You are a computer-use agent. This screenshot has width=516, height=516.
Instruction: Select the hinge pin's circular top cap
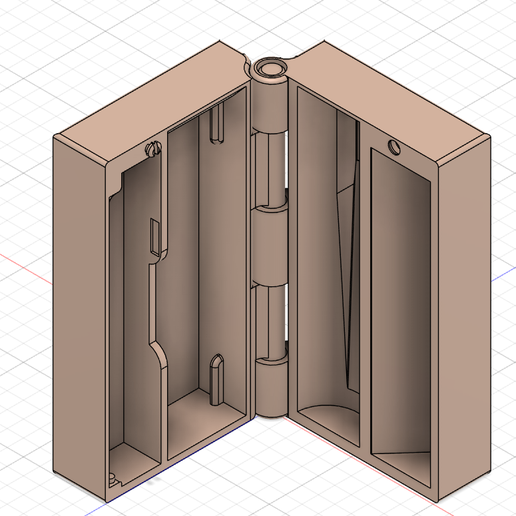click(270, 67)
